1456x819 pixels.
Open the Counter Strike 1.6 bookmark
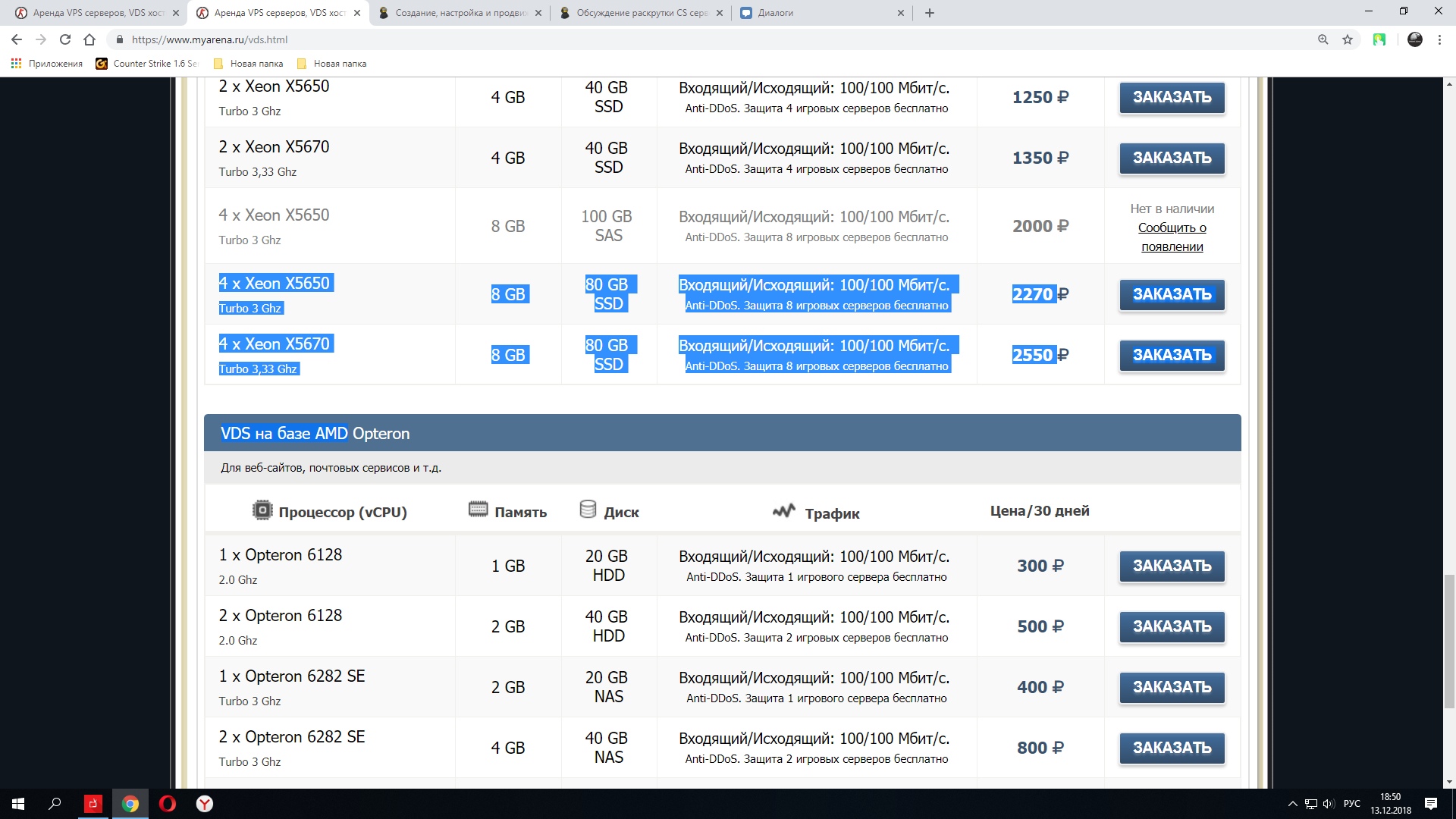147,64
